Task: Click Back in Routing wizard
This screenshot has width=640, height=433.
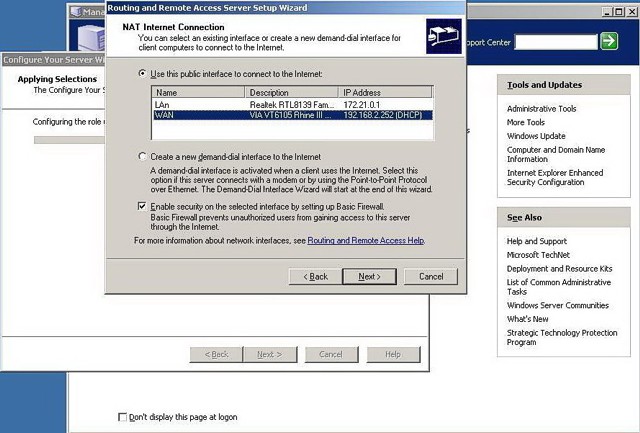Action: [x=315, y=276]
